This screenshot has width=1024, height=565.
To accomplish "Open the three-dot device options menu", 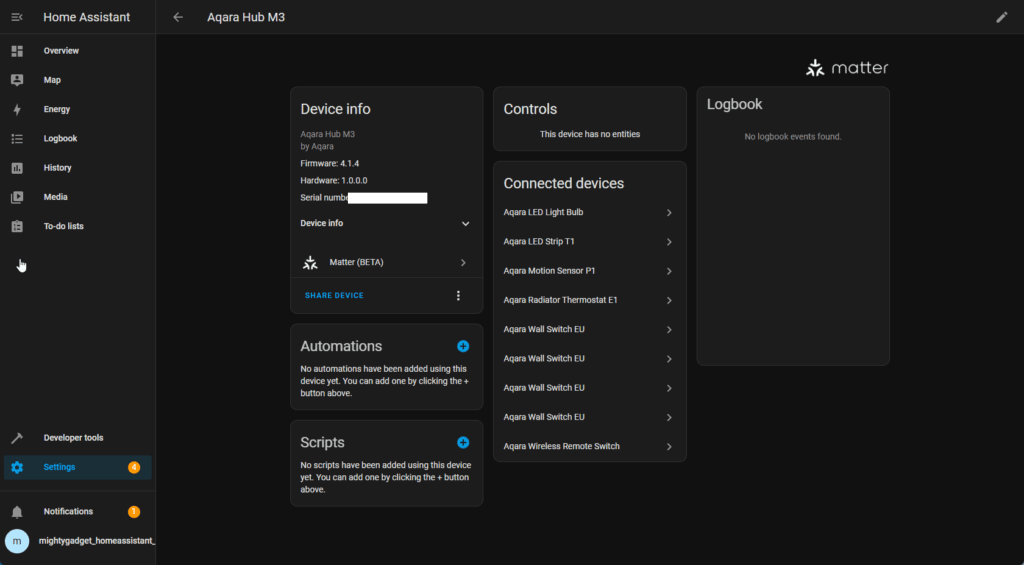I will [x=458, y=296].
